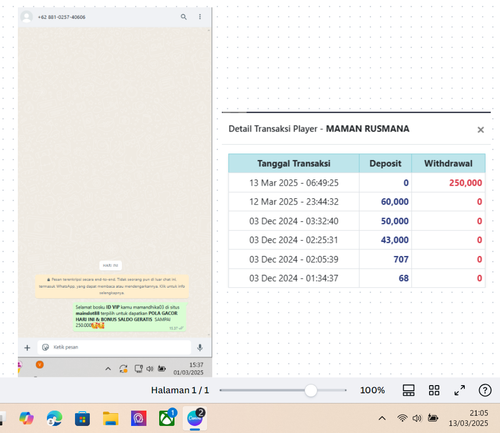The image size is (500, 433).
Task: Open the help question mark button
Action: [485, 390]
